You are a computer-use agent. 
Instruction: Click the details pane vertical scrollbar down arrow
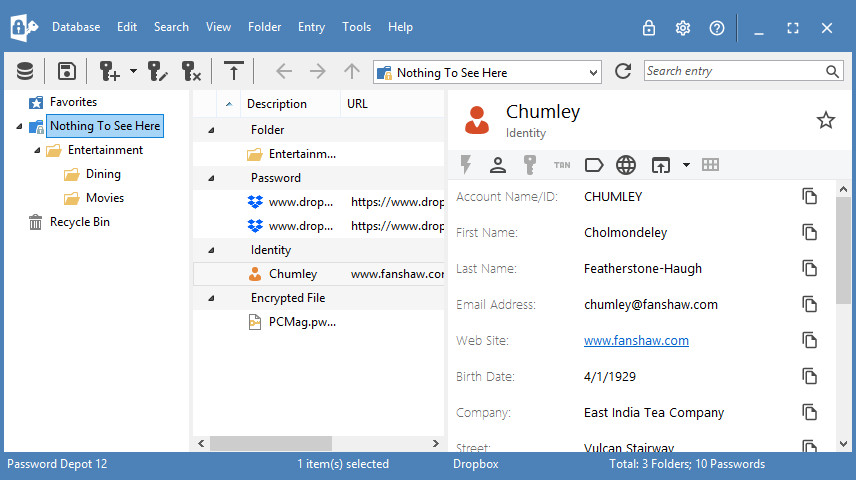point(843,444)
